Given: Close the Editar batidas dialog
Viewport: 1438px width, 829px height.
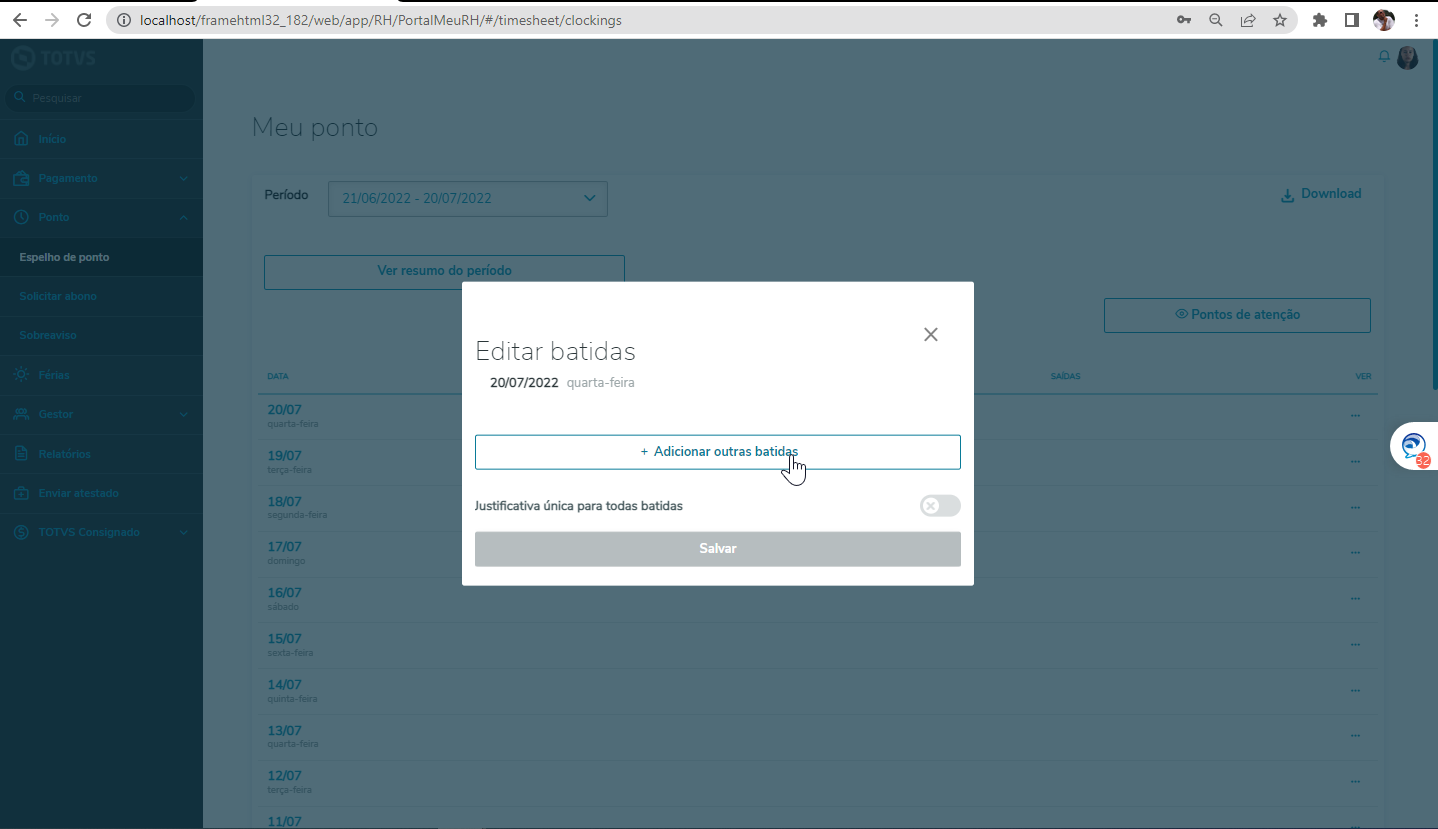Looking at the screenshot, I should click(931, 335).
